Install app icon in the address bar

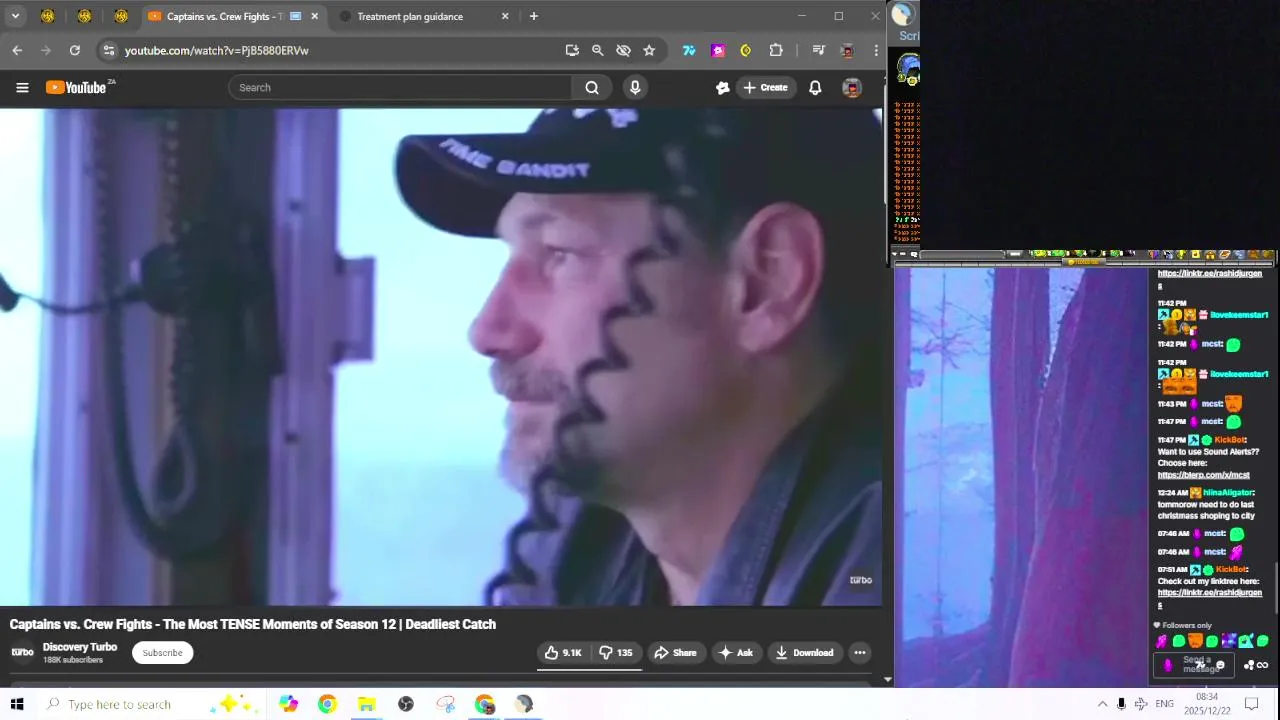coord(572,50)
